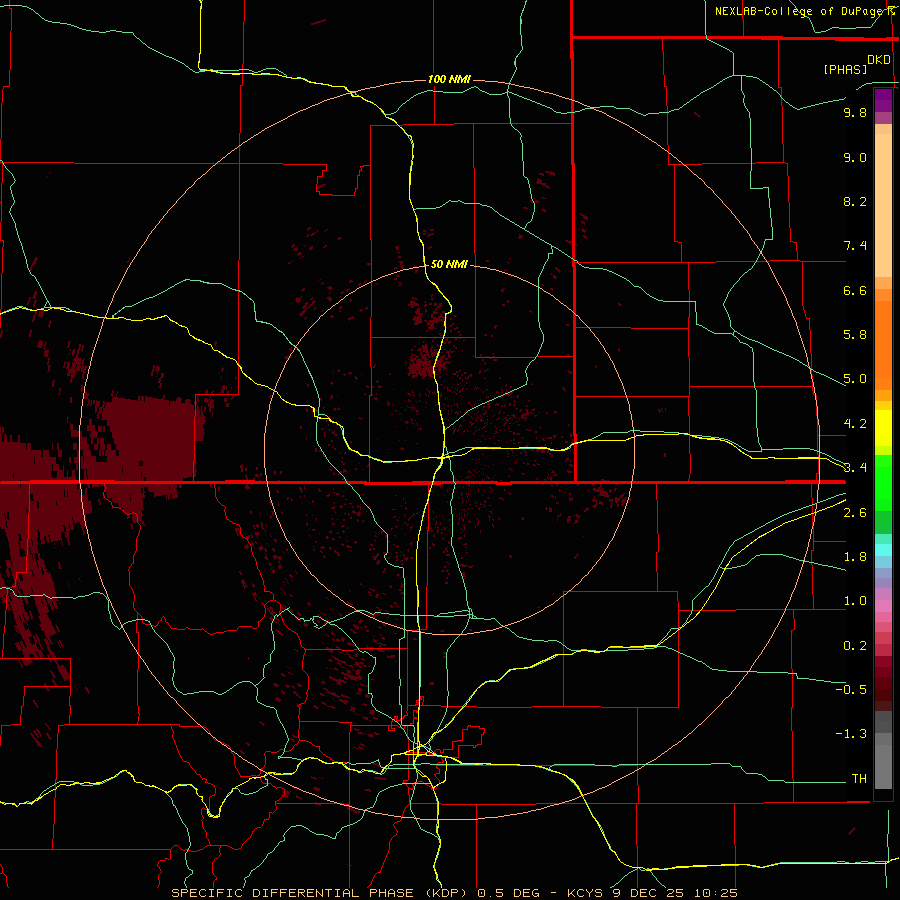Select the 8.2 legend value
The height and width of the screenshot is (900, 900).
[855, 201]
